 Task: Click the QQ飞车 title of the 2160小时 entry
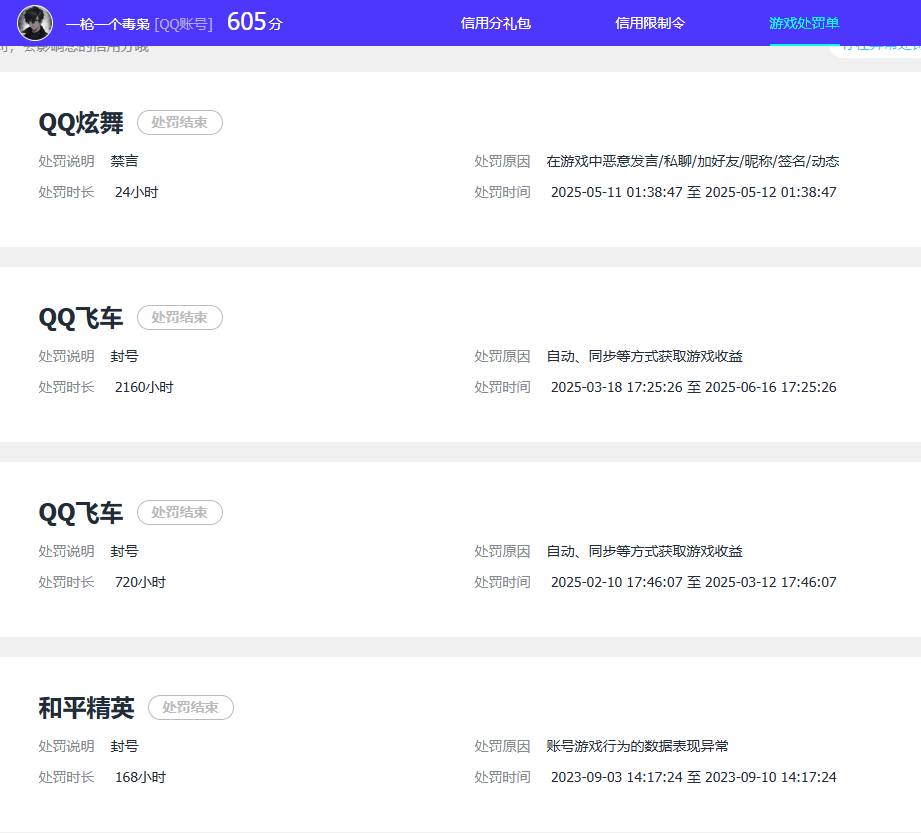coord(81,318)
